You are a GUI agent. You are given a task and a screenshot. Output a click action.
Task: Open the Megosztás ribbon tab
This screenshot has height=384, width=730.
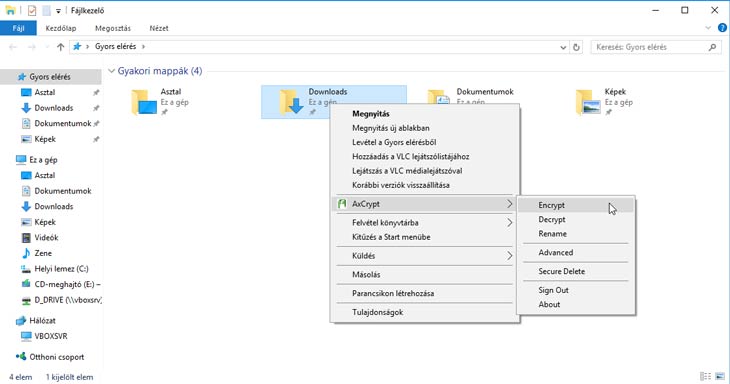[113, 28]
